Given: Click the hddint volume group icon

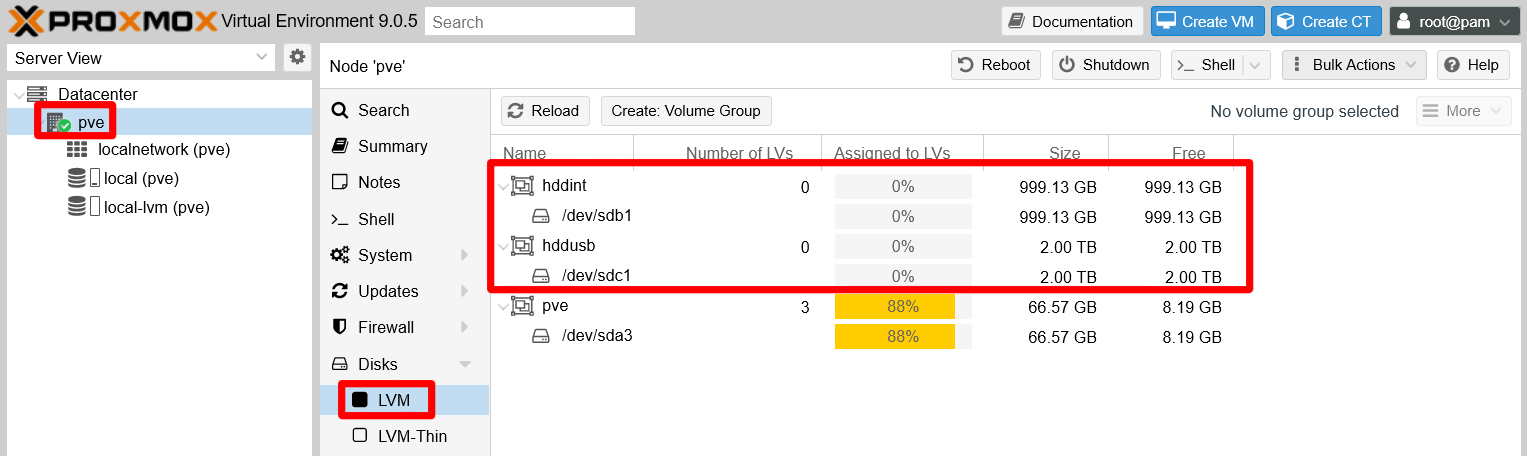Looking at the screenshot, I should click(522, 186).
